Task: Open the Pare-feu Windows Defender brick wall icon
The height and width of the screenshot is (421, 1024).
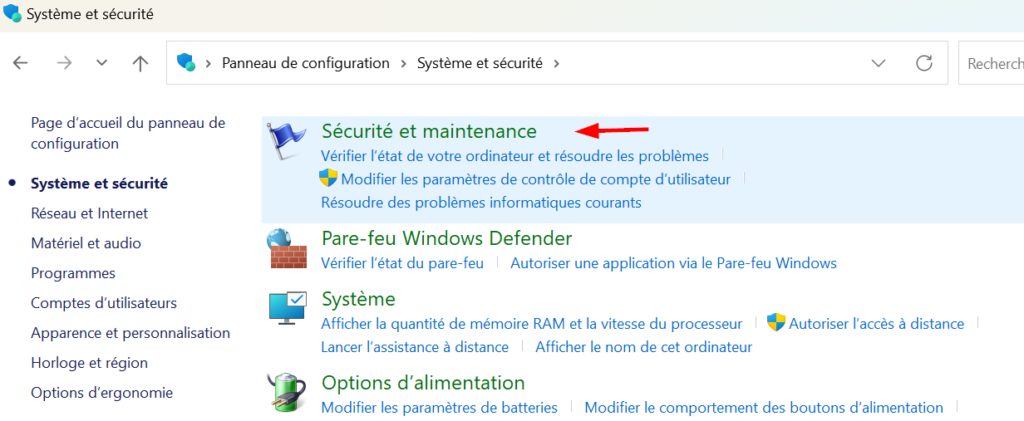Action: [287, 248]
